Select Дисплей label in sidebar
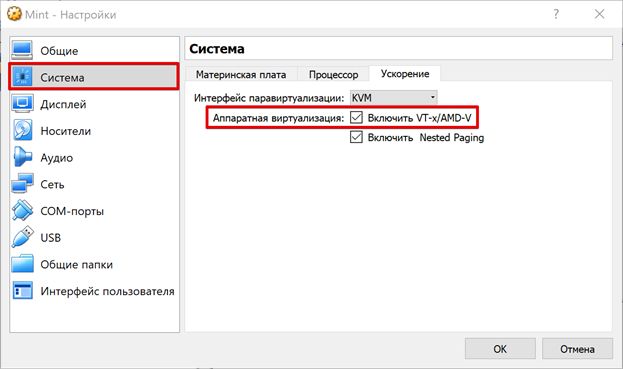Viewport: 623px width, 369px height. (x=63, y=104)
